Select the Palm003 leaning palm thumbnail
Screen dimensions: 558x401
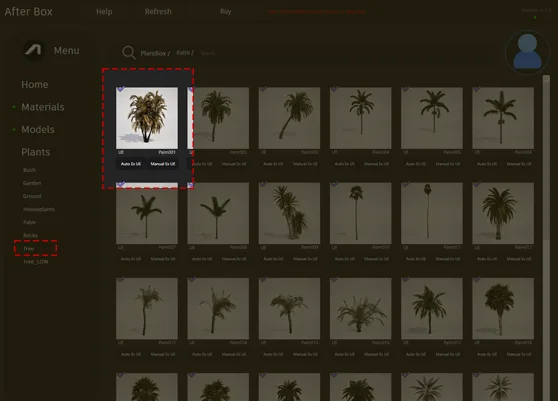(289, 118)
